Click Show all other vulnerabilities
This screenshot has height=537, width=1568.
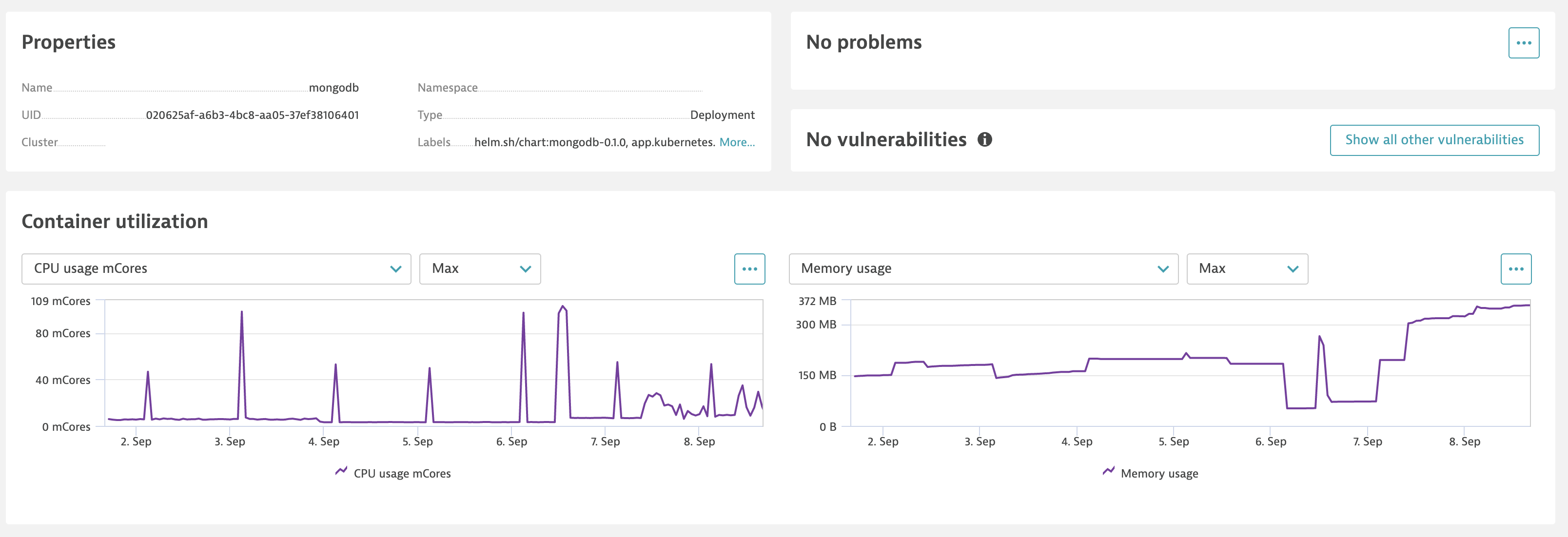pos(1435,139)
